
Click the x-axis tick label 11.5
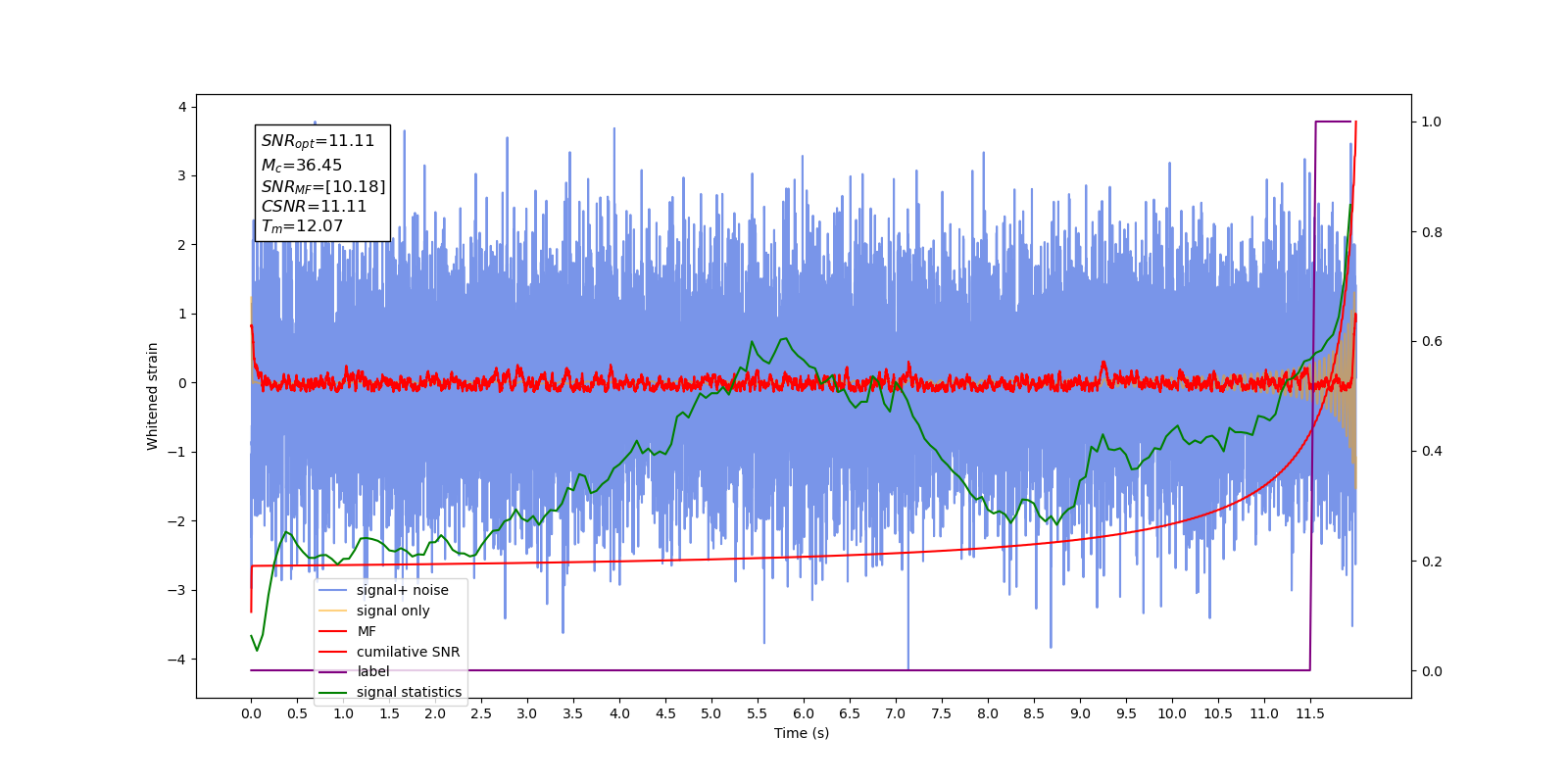[1310, 713]
